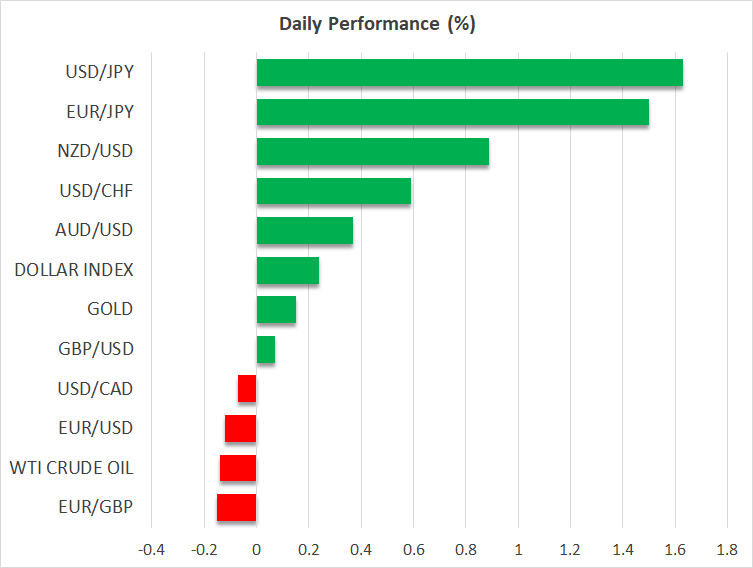753x568 pixels.
Task: Select the red EUR/GBP bar
Action: coord(236,507)
